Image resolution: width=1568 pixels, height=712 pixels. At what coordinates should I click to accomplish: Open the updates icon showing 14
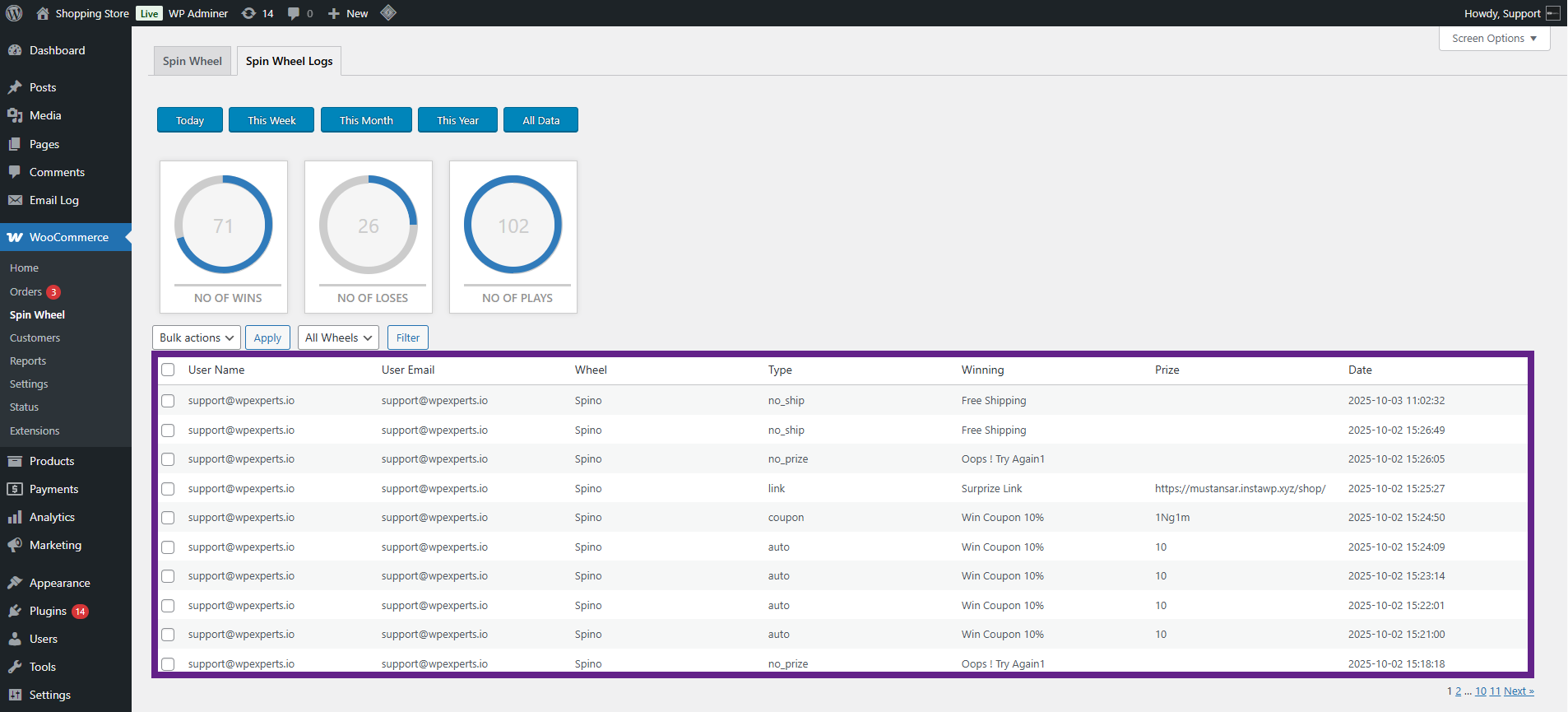pos(248,13)
